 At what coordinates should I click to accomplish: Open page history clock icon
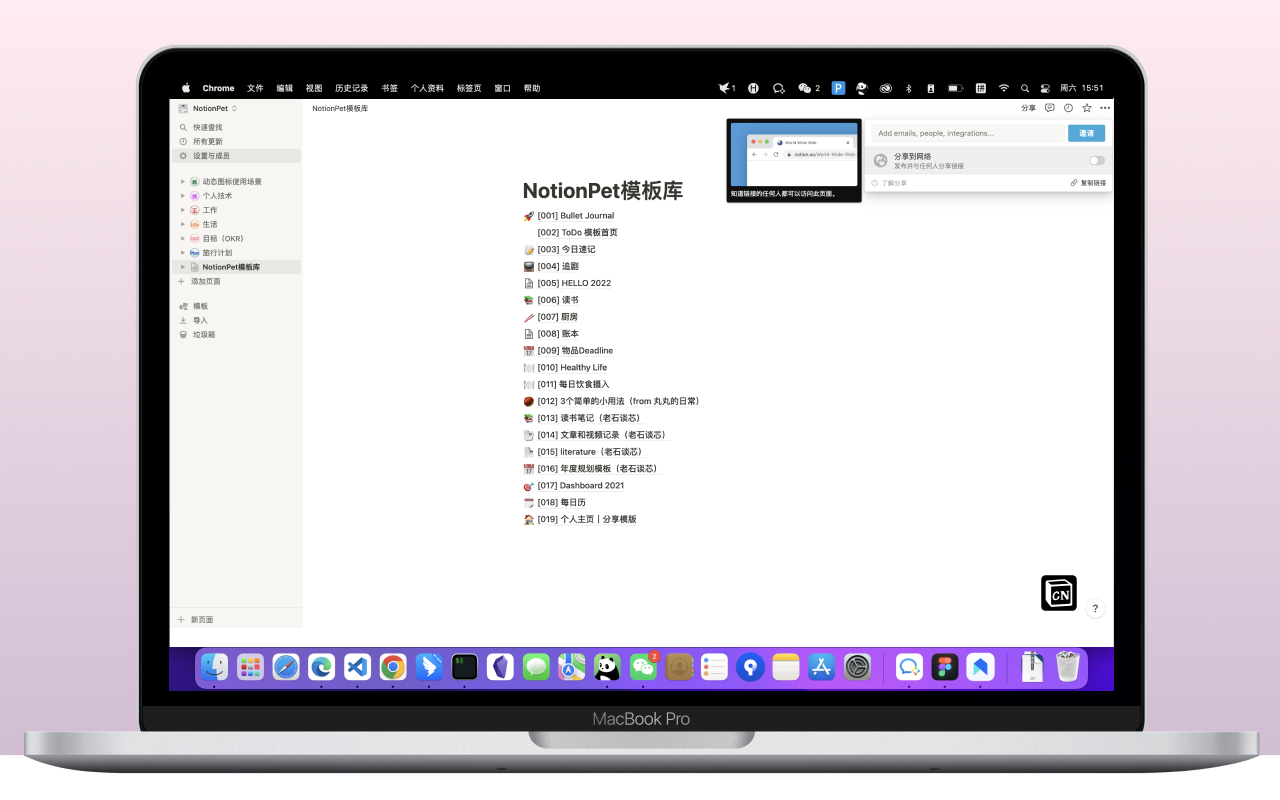(x=1068, y=108)
